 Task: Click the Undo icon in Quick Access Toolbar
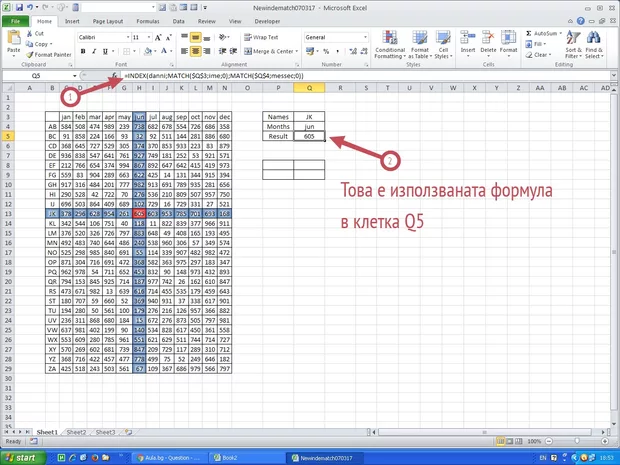(30, 8)
